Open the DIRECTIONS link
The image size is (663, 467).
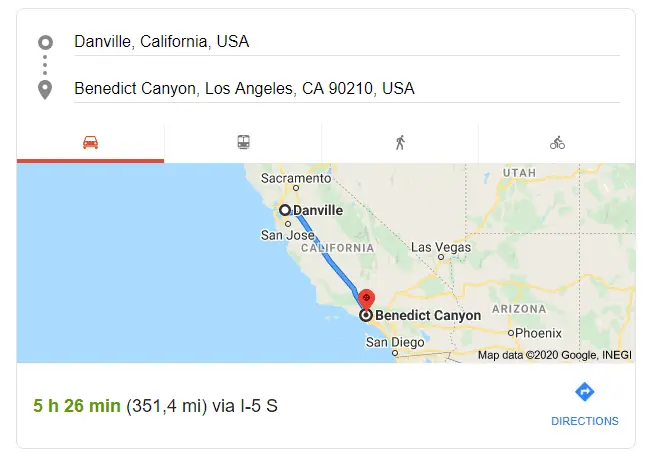coord(585,421)
